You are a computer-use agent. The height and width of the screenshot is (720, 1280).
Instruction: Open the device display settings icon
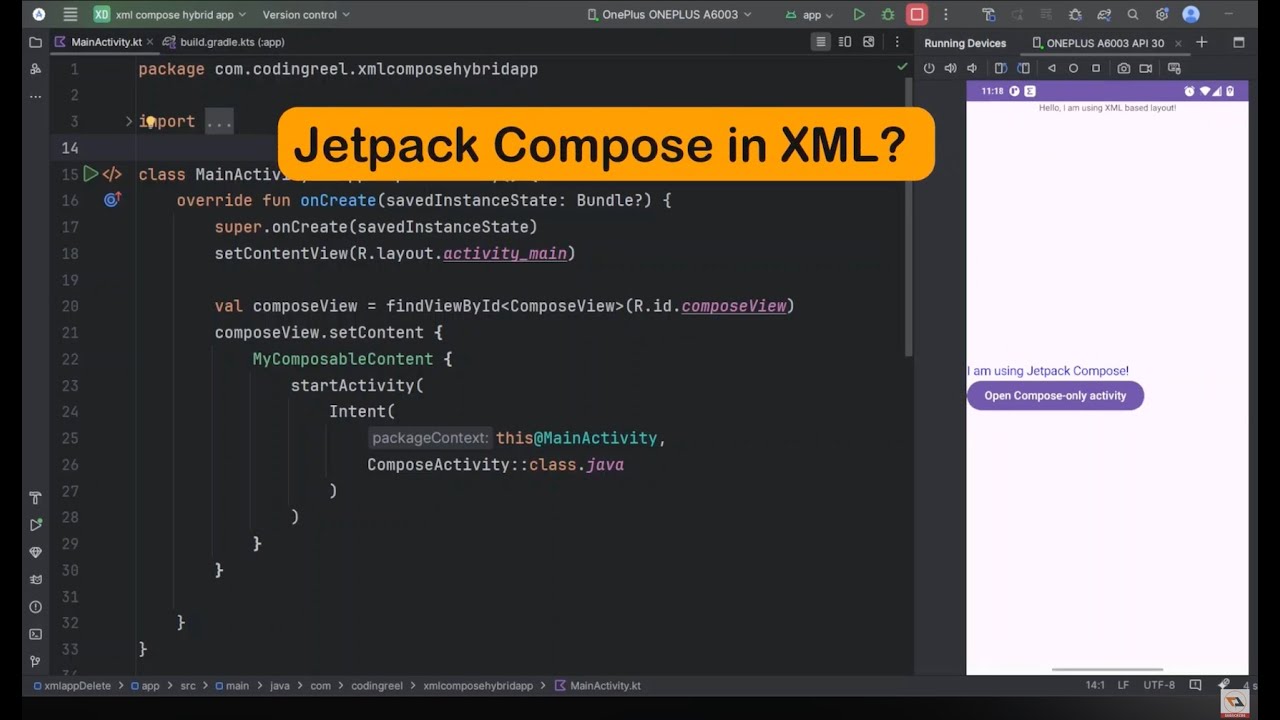1174,68
